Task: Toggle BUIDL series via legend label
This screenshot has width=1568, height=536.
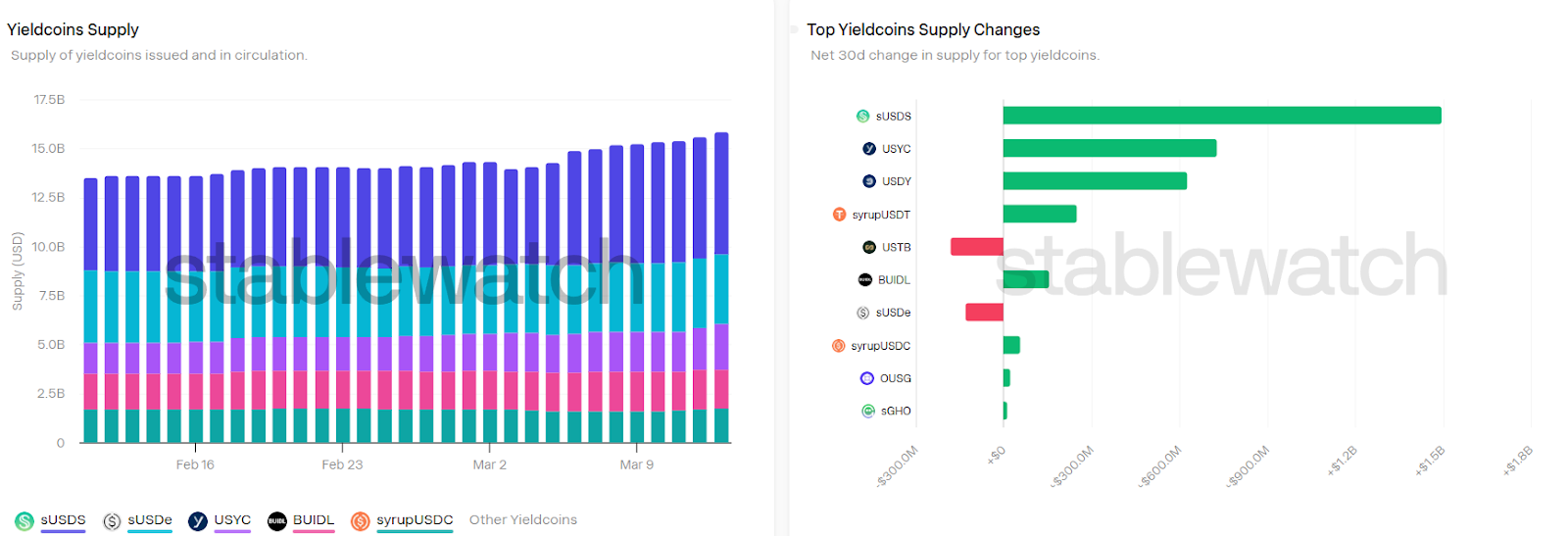Action: coord(314,520)
